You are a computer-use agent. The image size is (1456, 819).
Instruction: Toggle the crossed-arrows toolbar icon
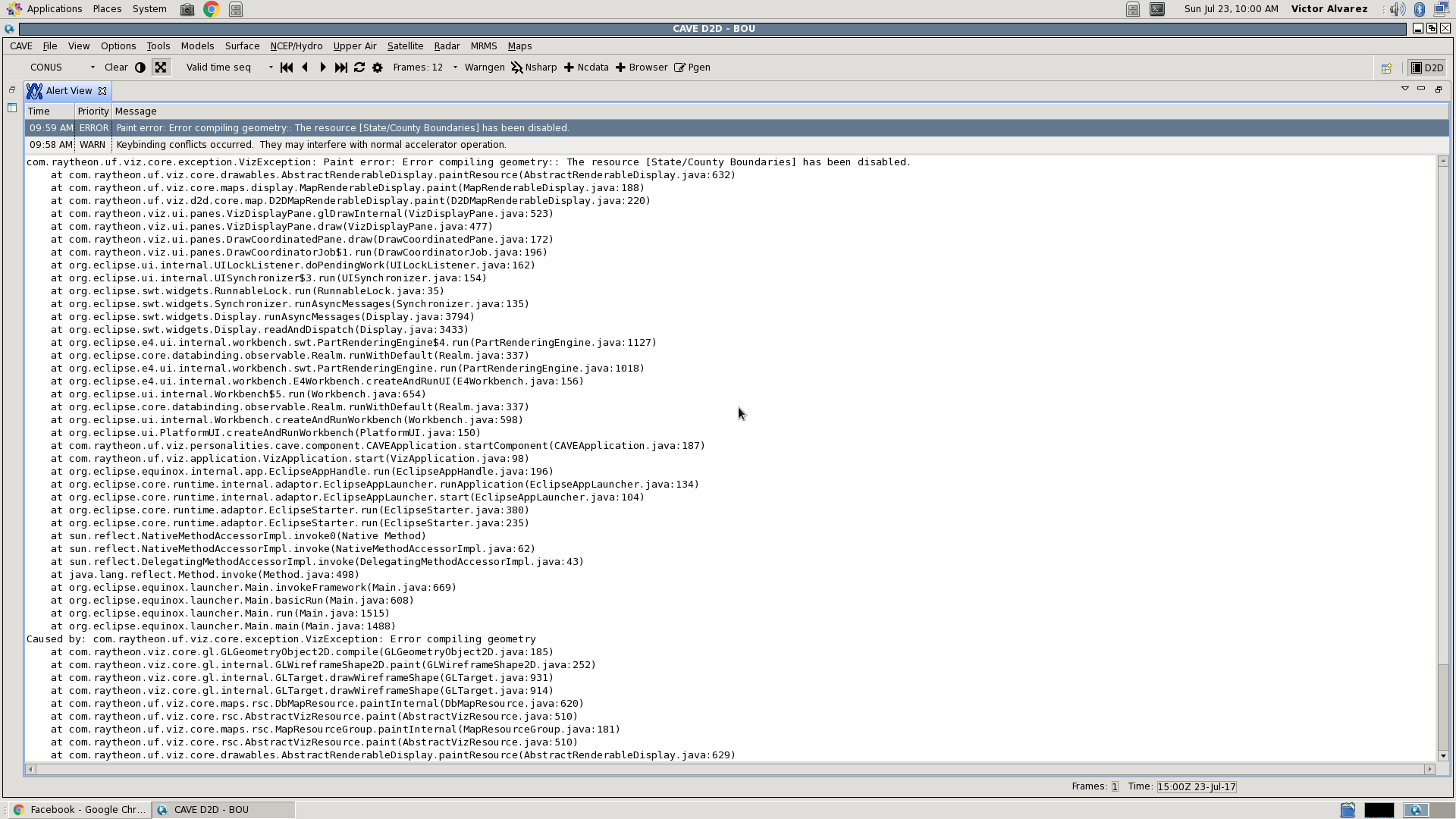point(161,67)
